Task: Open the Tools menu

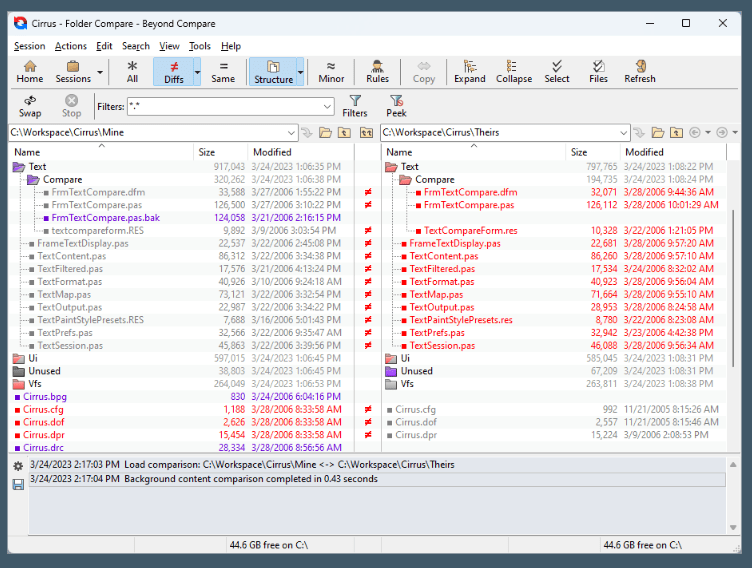Action: coord(199,46)
